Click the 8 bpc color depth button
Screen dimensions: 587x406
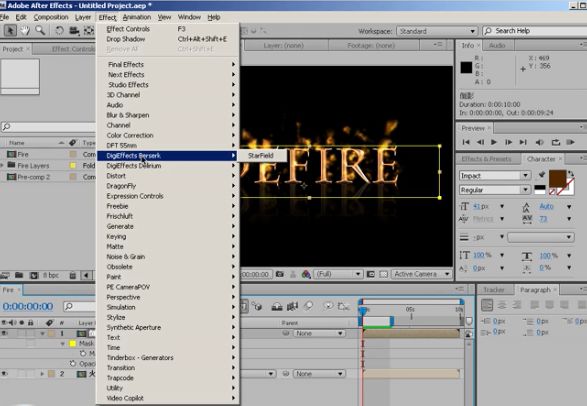51,275
